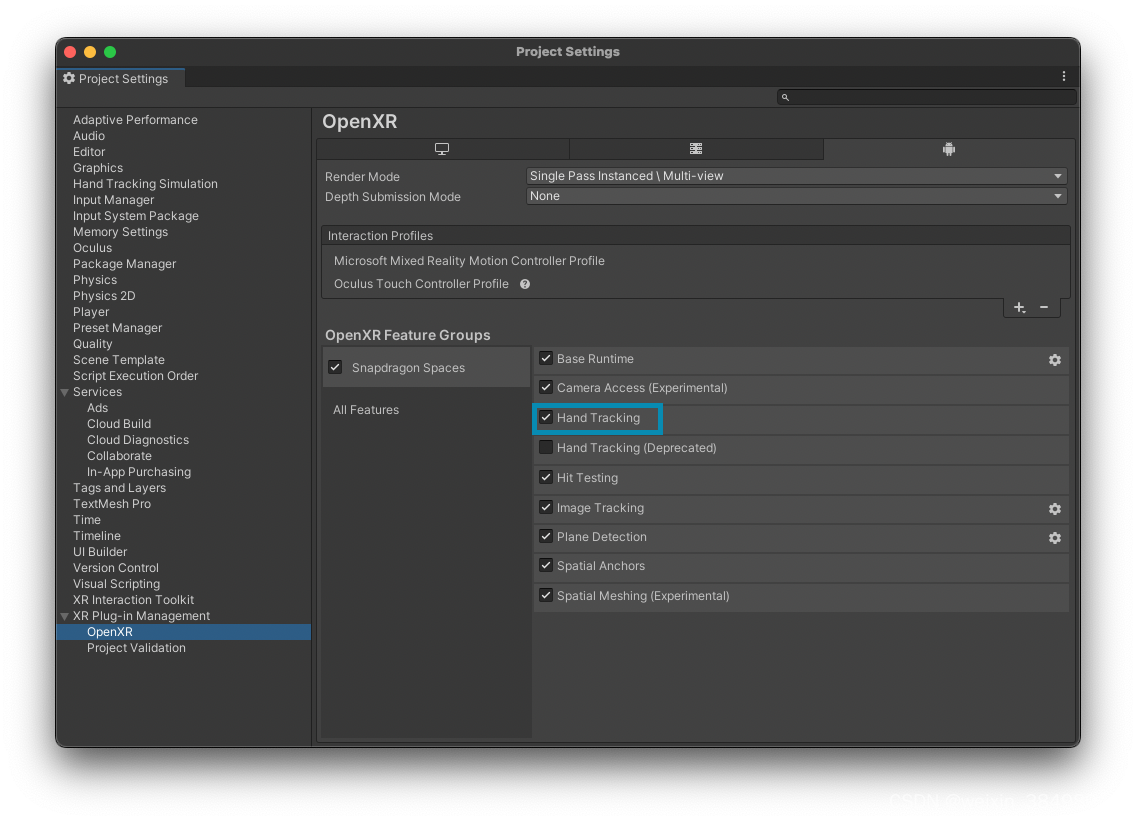Select All Features group
1136x821 pixels.
pyautogui.click(x=366, y=410)
